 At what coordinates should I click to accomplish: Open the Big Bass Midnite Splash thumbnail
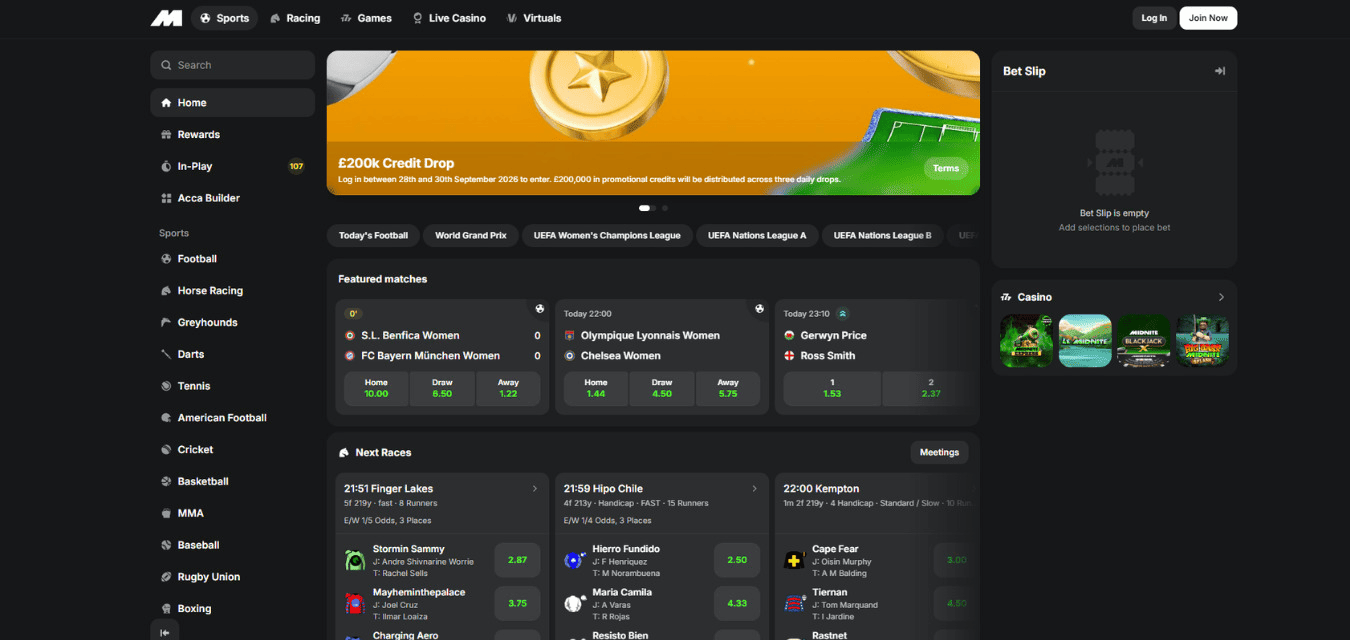[x=1202, y=341]
